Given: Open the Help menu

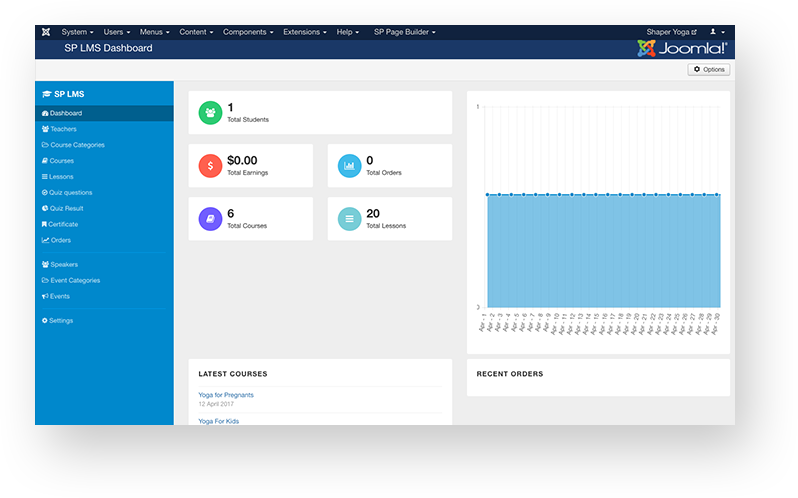Looking at the screenshot, I should (x=347, y=32).
